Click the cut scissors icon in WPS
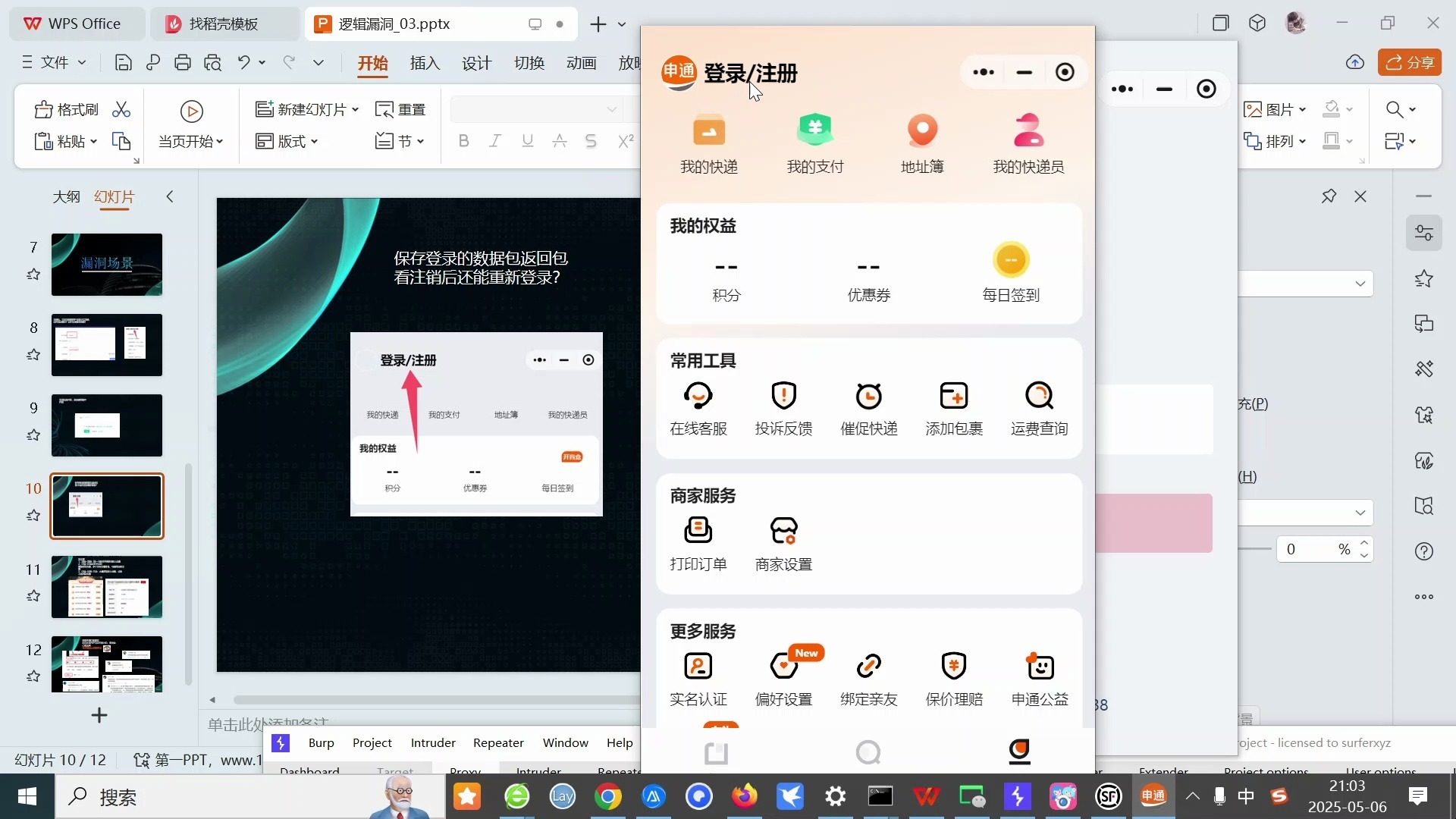The width and height of the screenshot is (1456, 819). point(121,110)
